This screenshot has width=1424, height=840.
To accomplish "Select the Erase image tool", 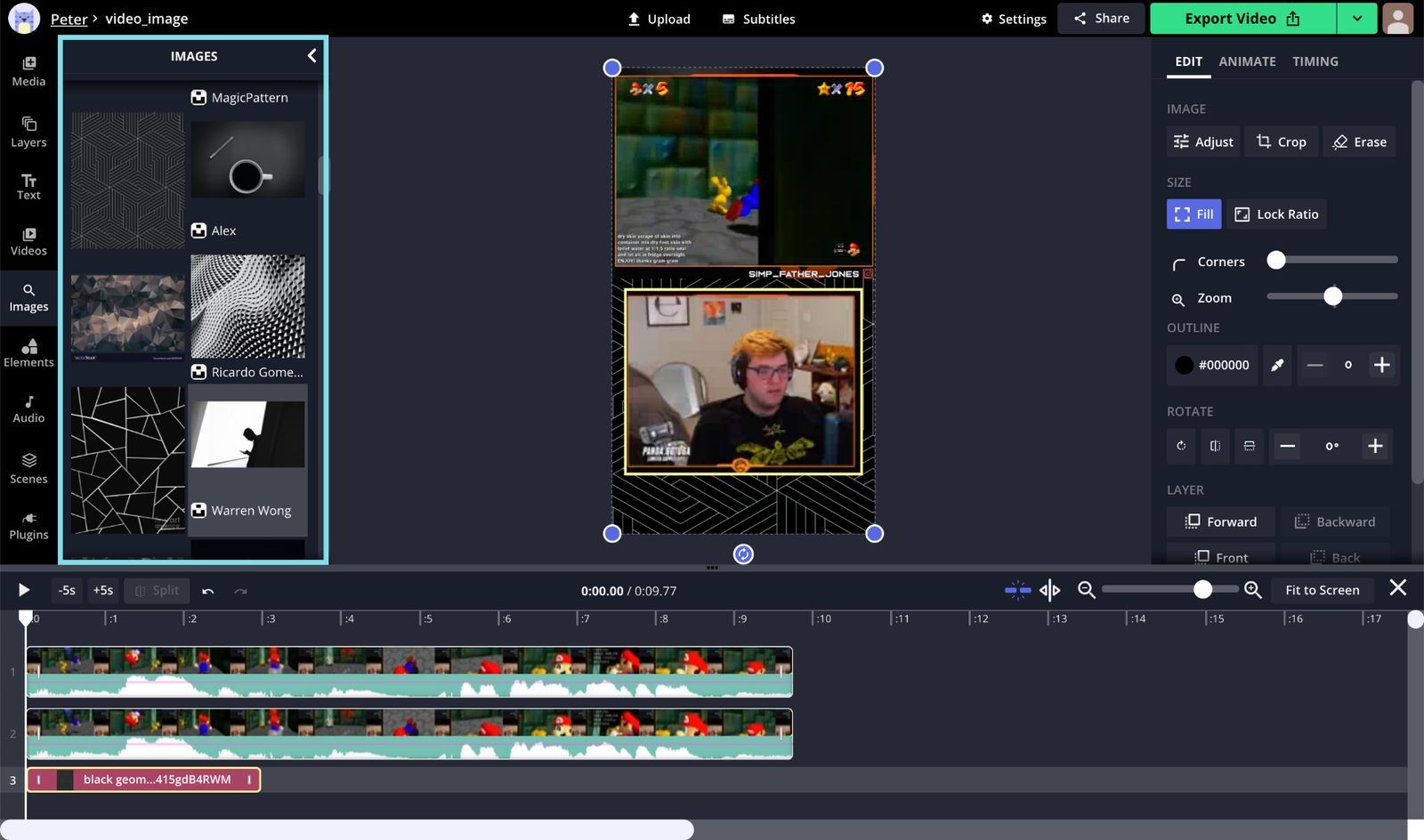I will tap(1359, 141).
